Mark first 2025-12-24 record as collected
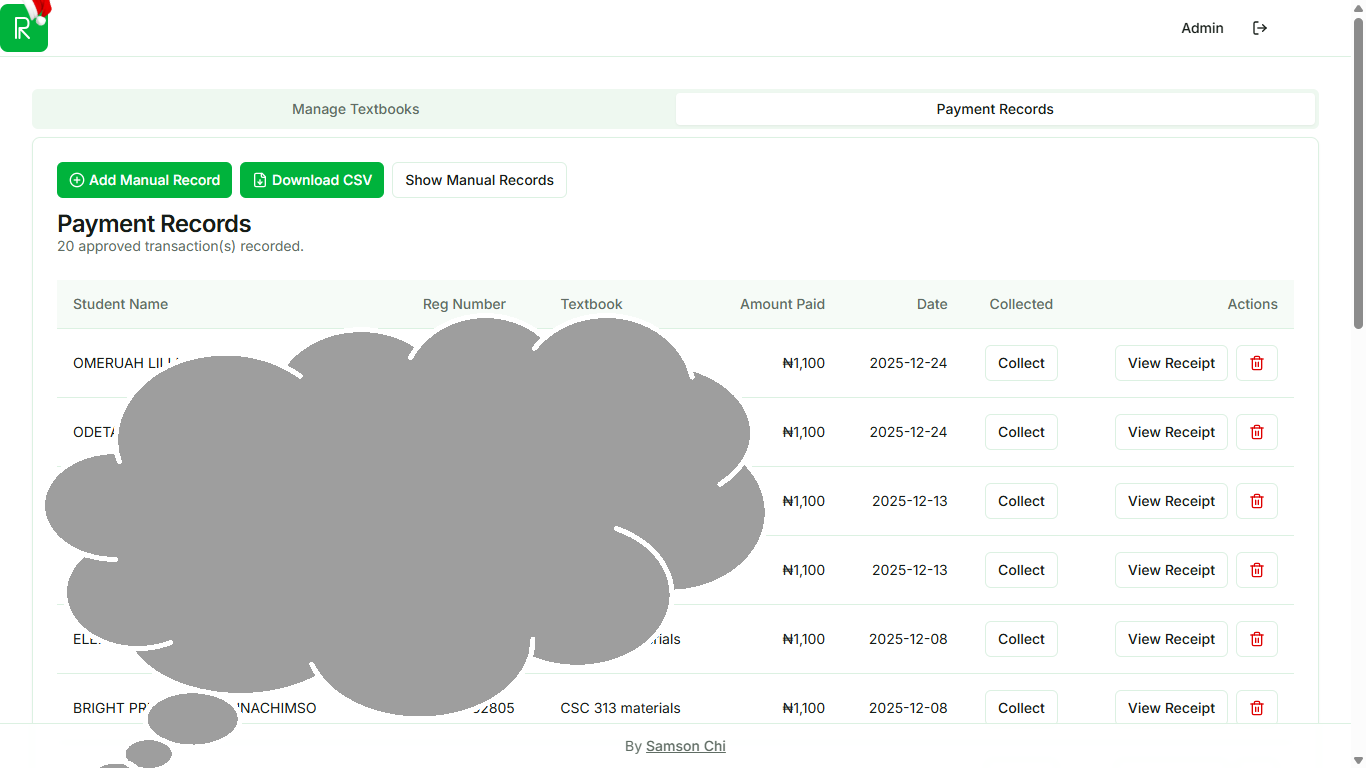This screenshot has width=1366, height=768. pos(1021,363)
